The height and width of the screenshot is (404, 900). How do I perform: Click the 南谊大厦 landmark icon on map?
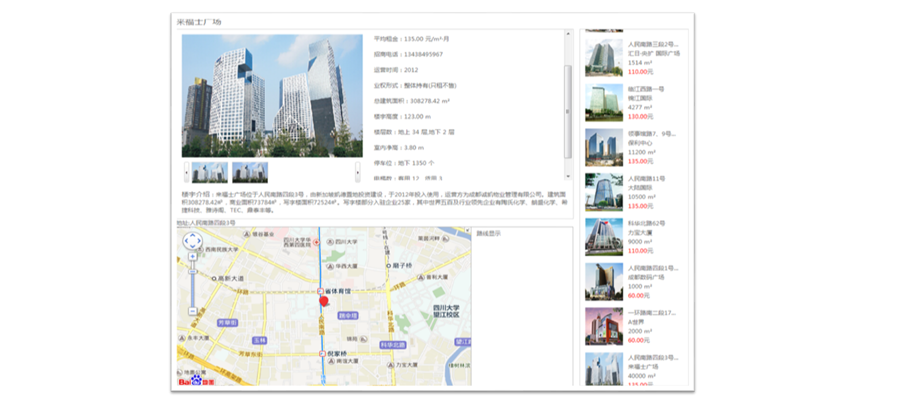tap(331, 362)
